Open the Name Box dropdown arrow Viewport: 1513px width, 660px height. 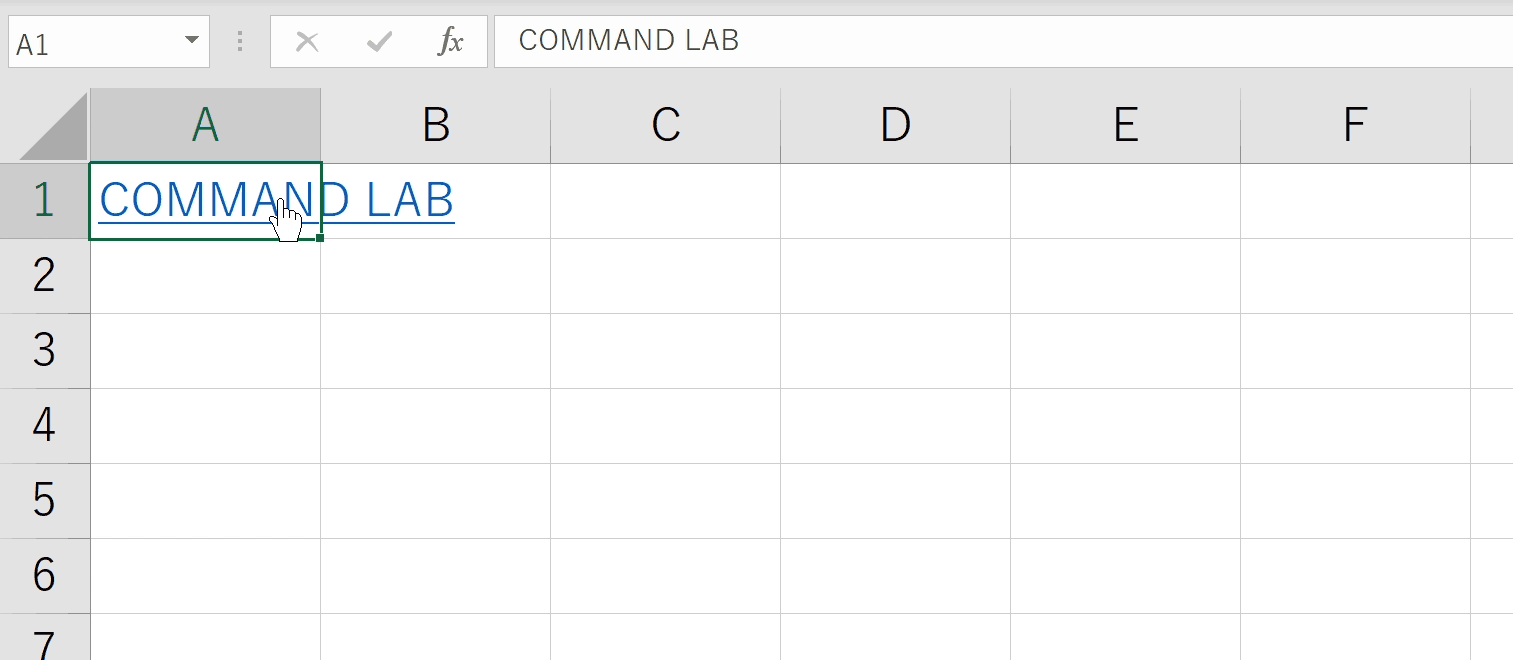click(191, 41)
